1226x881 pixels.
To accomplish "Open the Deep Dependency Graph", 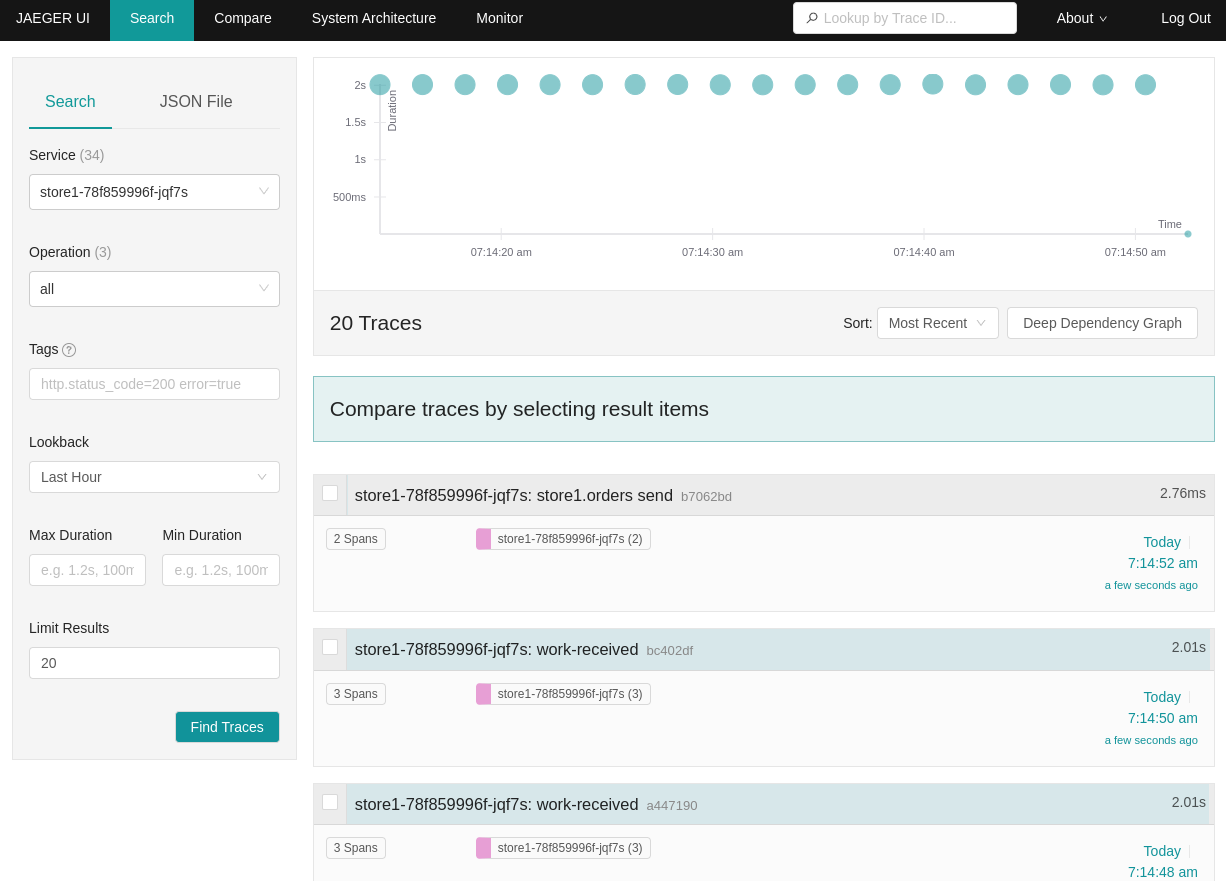I will tap(1102, 323).
